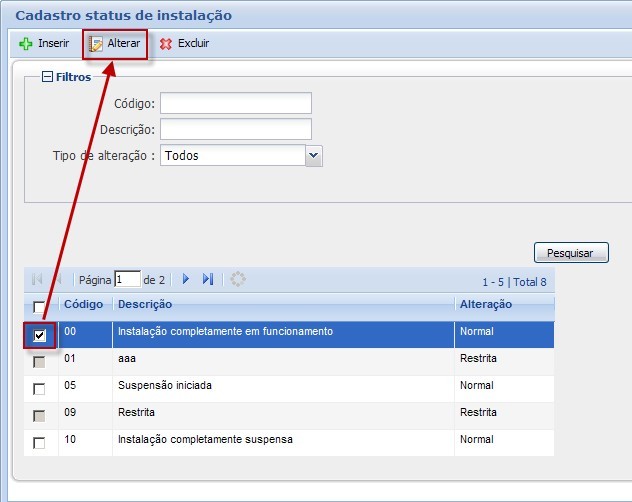The width and height of the screenshot is (632, 502).
Task: Click the Inserir green plus icon
Action: coord(26,44)
